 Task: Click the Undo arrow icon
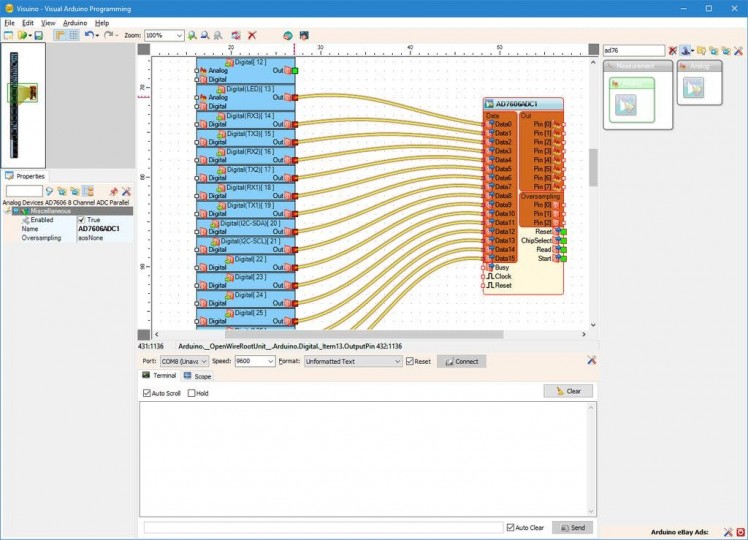90,35
